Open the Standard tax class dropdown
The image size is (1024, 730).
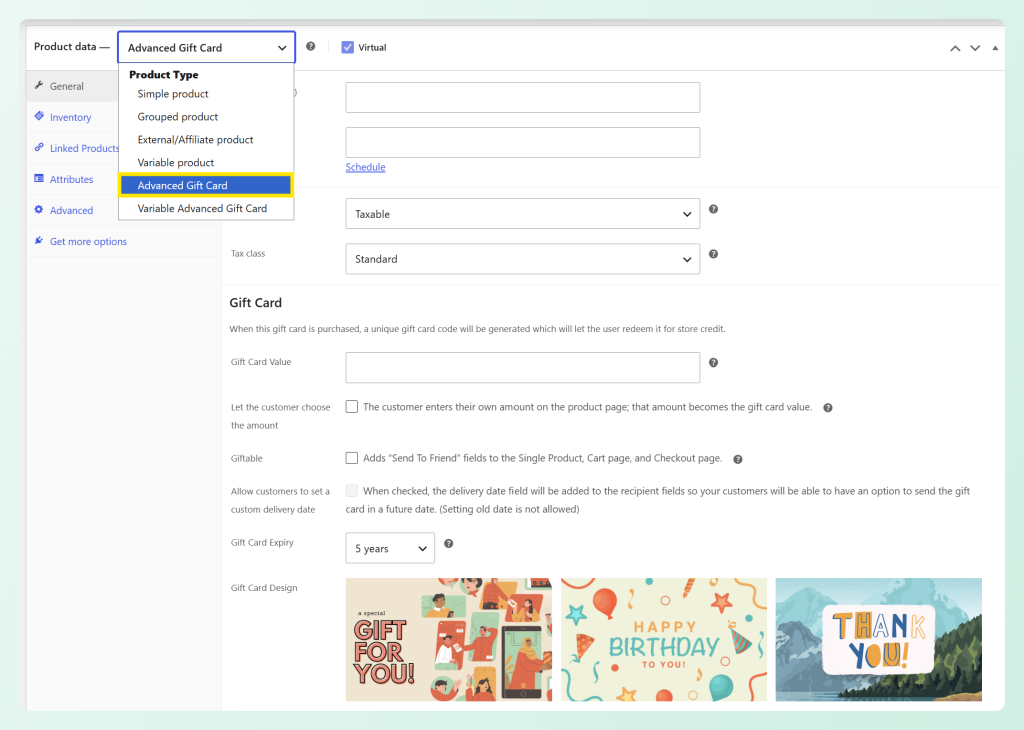click(x=522, y=259)
